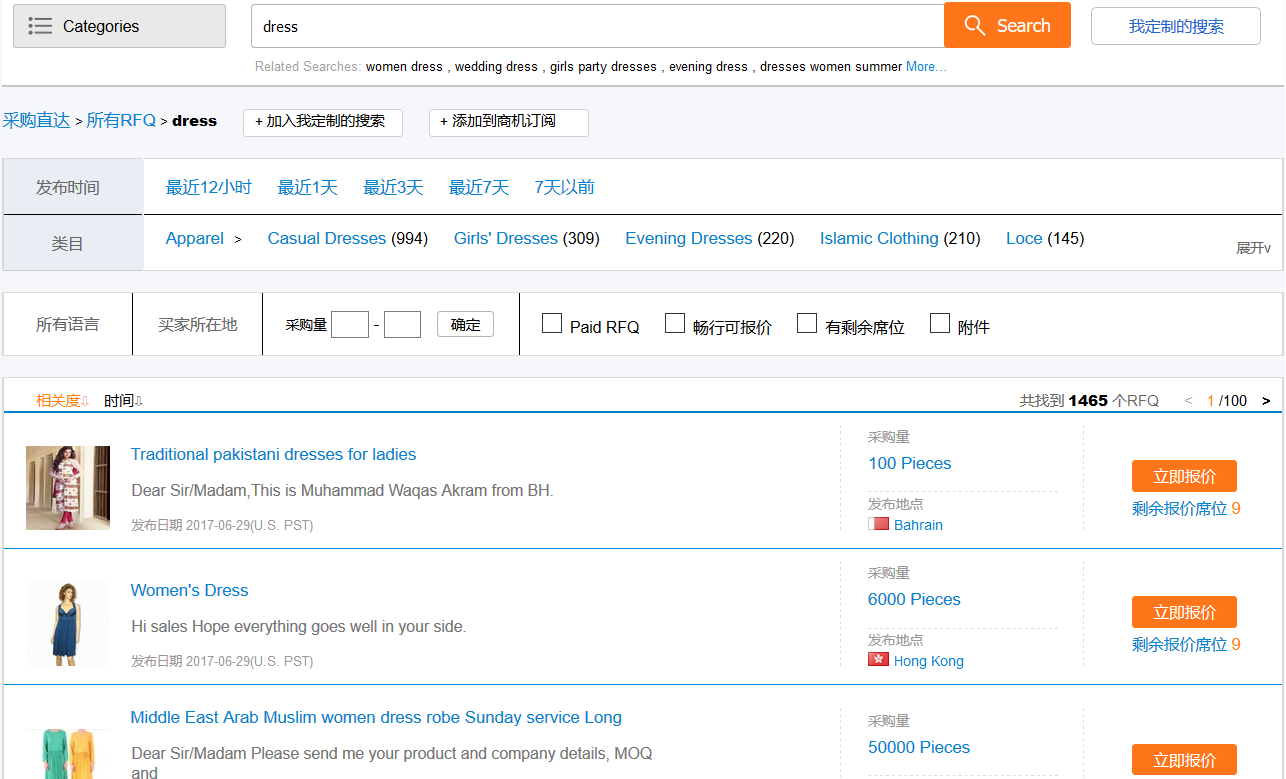Click the Hong Kong flag icon
This screenshot has width=1286, height=779.
(x=878, y=660)
